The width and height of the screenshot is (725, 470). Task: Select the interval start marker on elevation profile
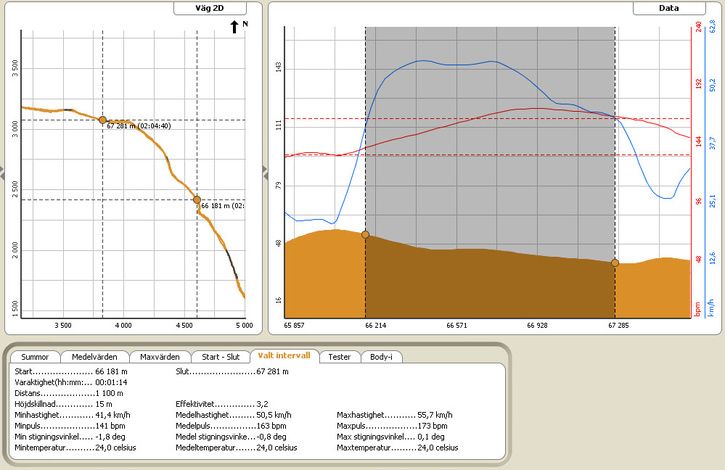365,235
